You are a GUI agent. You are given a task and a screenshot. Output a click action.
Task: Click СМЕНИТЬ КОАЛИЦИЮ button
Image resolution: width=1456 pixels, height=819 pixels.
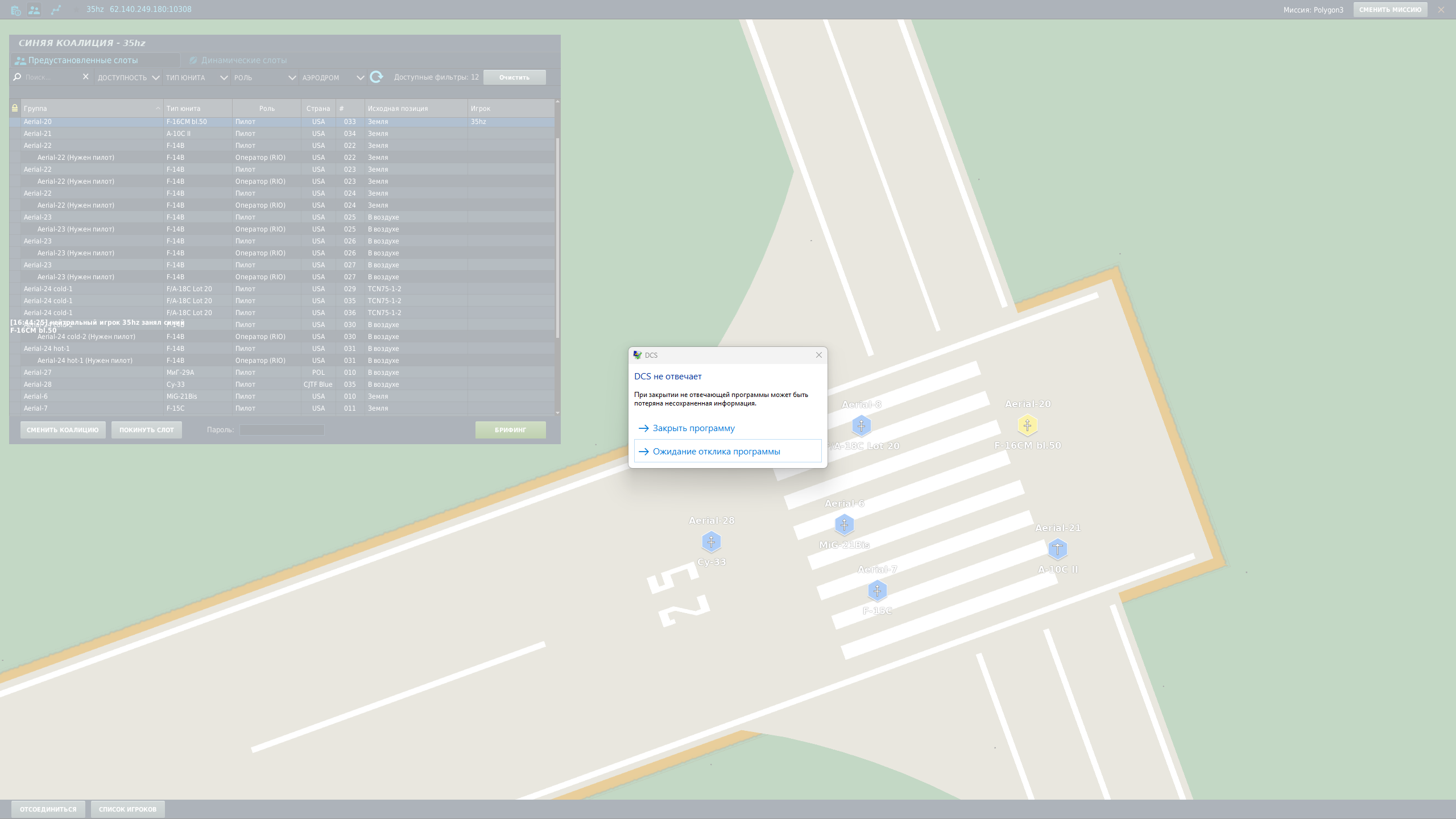coord(63,430)
